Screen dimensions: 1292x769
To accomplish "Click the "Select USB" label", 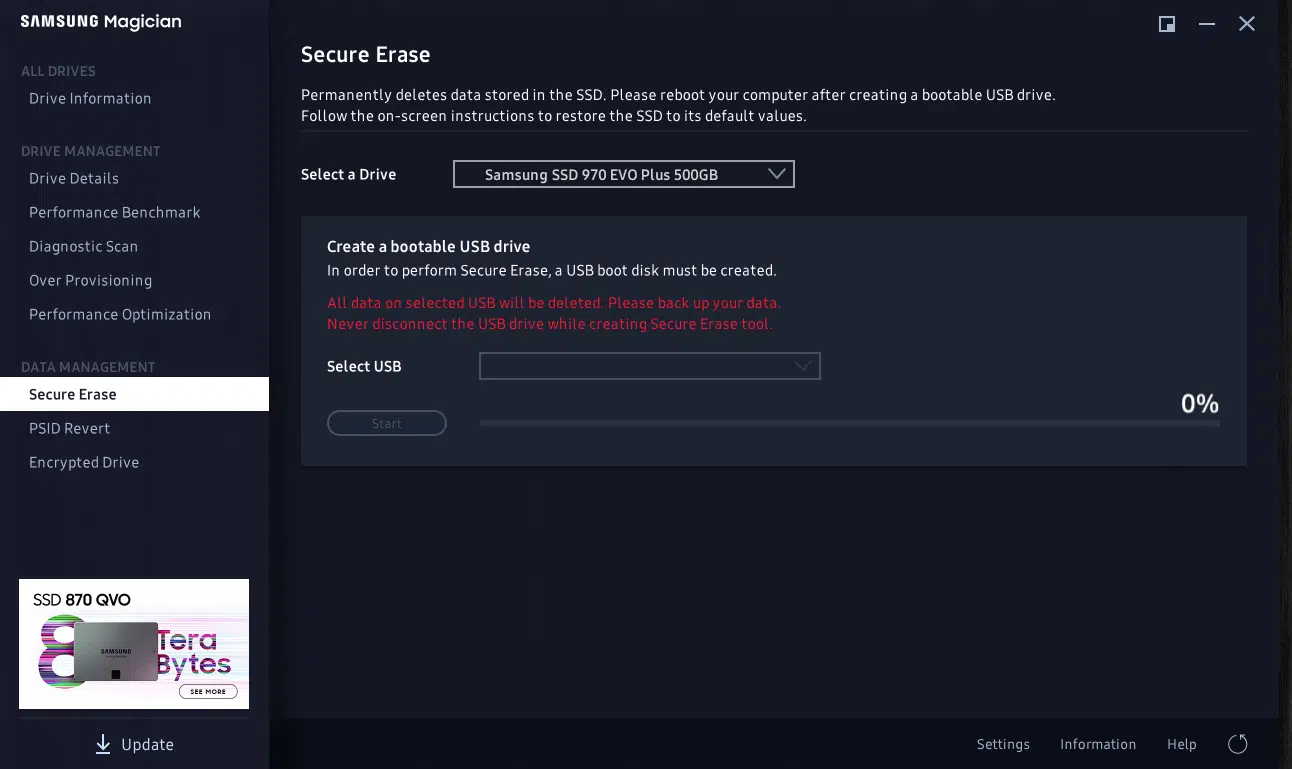I will point(364,367).
